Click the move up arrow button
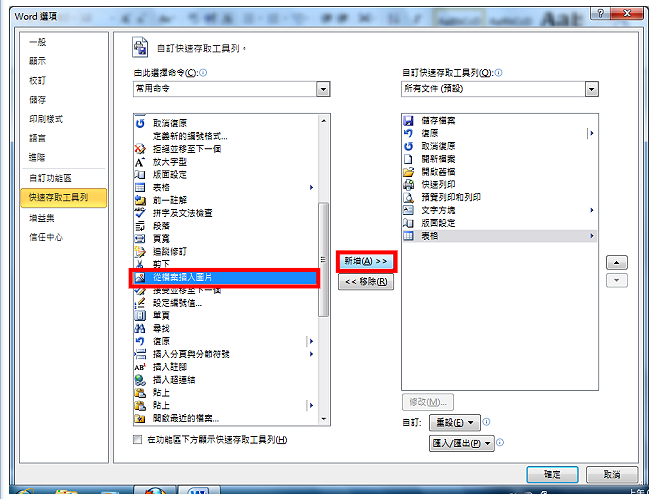 pyautogui.click(x=616, y=263)
